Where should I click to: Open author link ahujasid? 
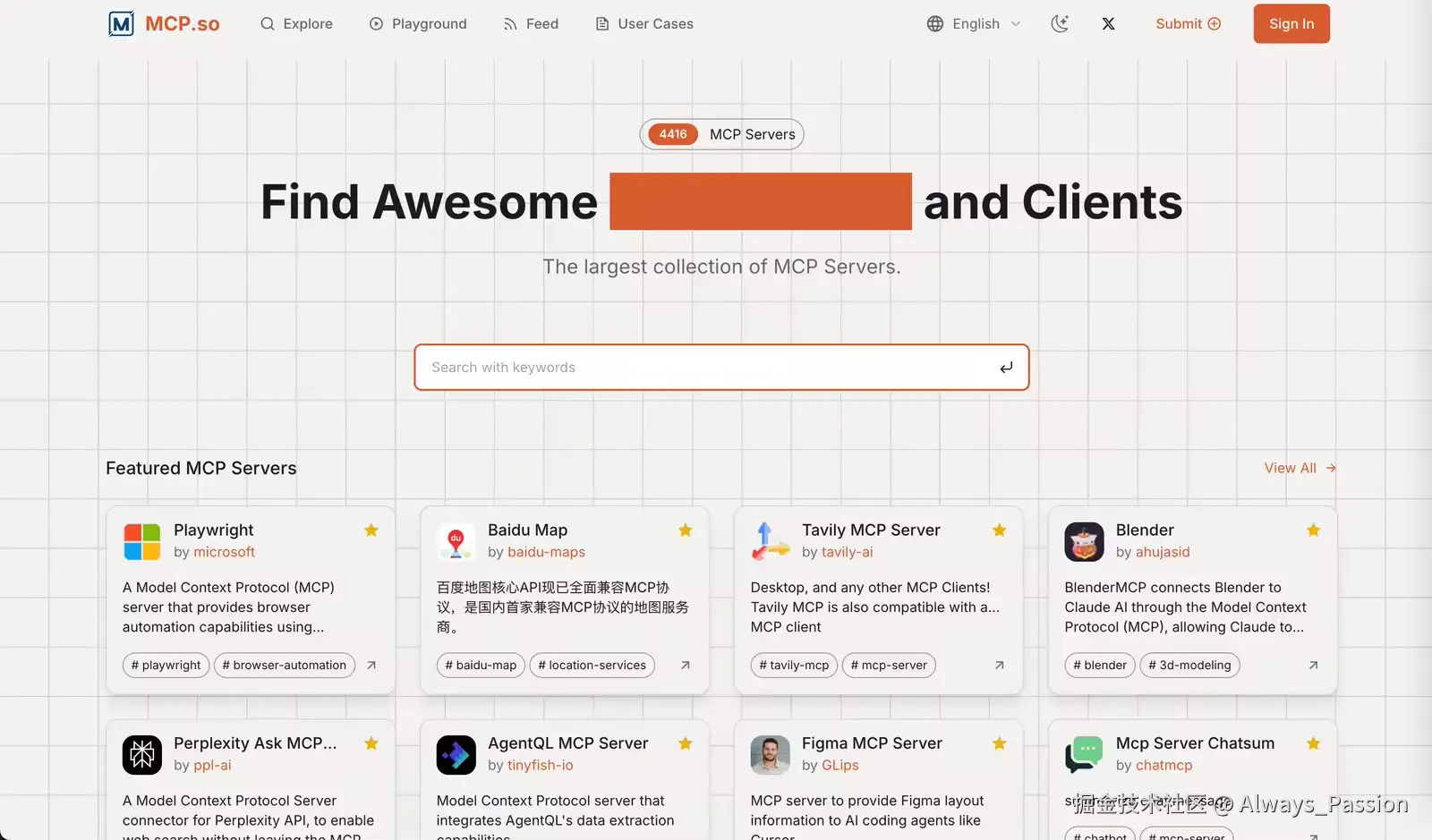click(x=1163, y=552)
